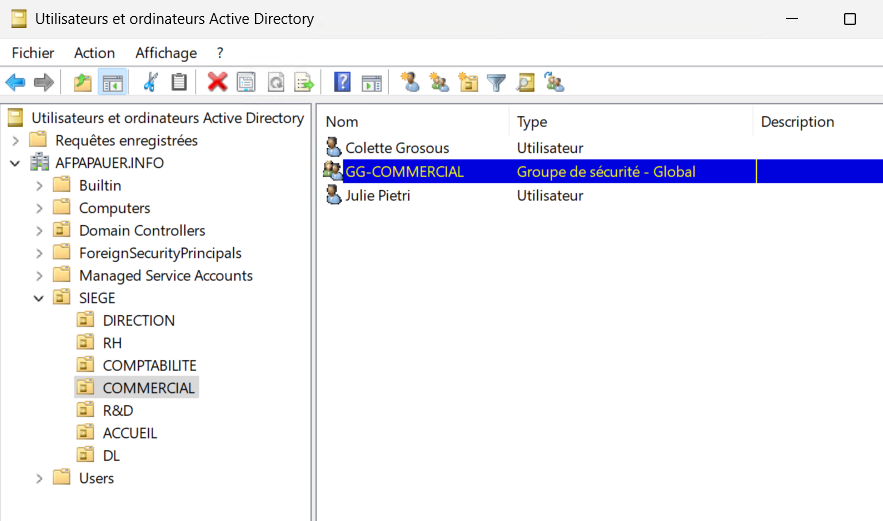
Task: Click the blue Back arrow in toolbar
Action: pos(15,83)
